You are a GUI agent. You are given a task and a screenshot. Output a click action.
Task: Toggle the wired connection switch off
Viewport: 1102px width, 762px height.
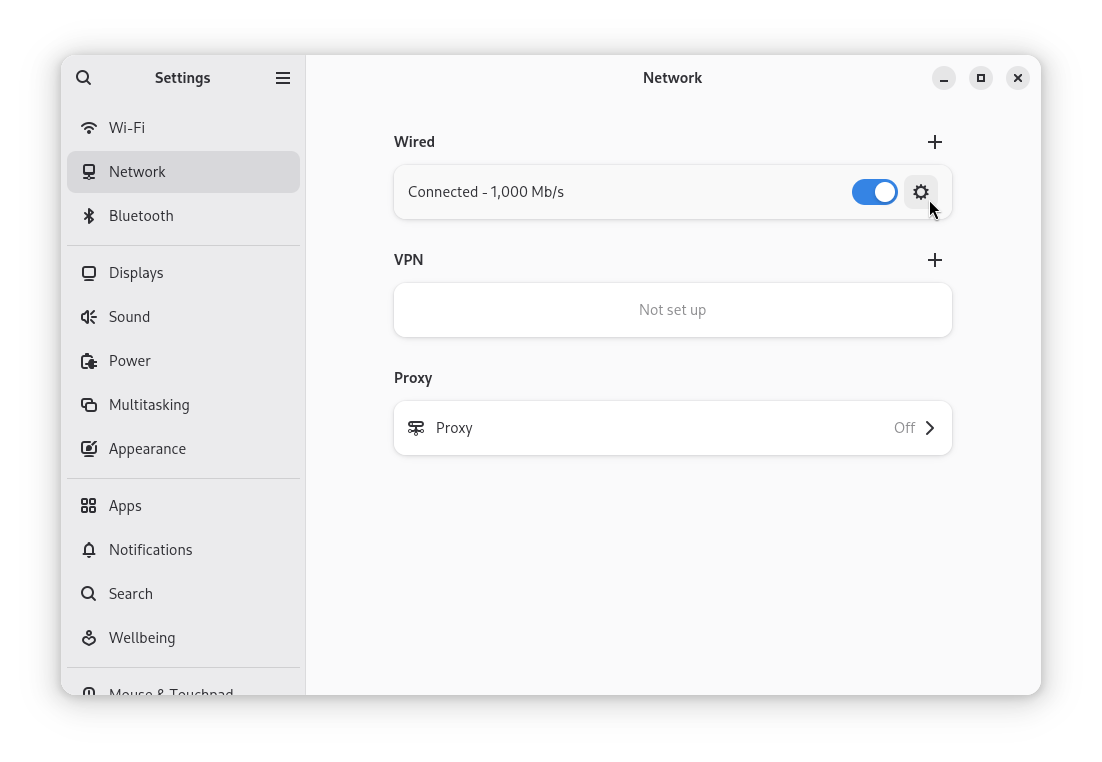click(874, 192)
